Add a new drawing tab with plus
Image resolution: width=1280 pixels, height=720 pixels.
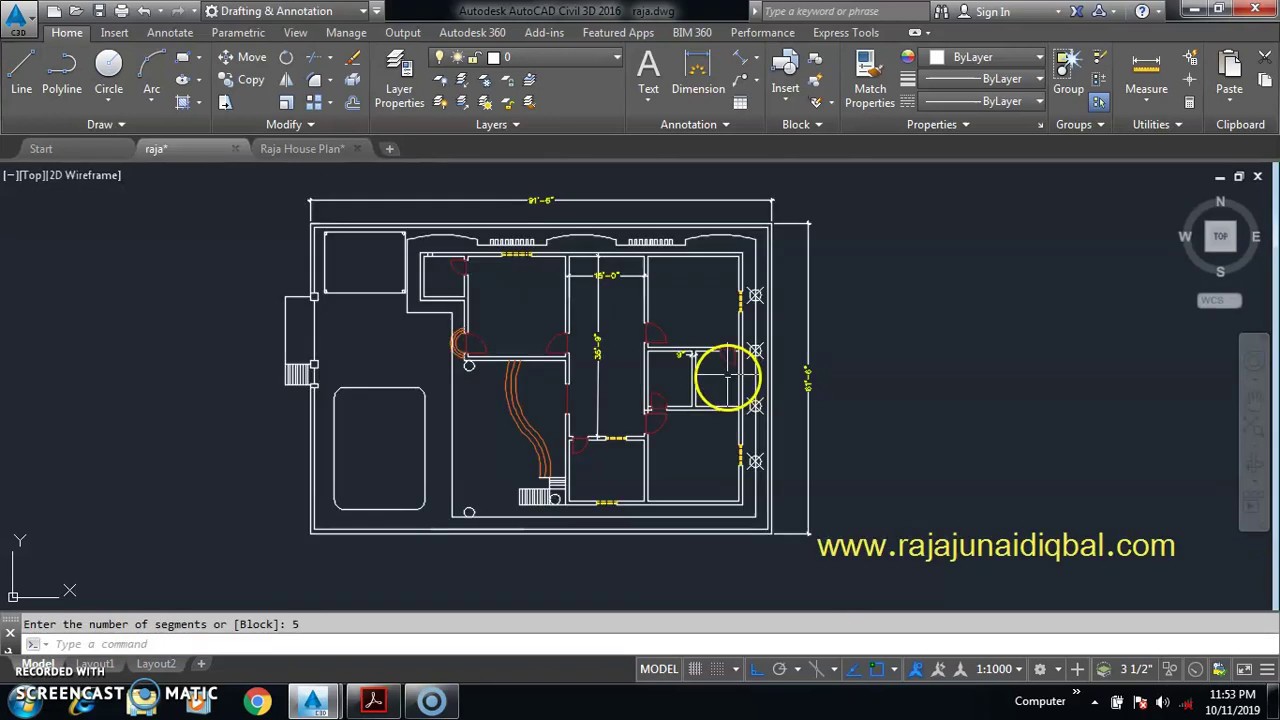tap(390, 148)
